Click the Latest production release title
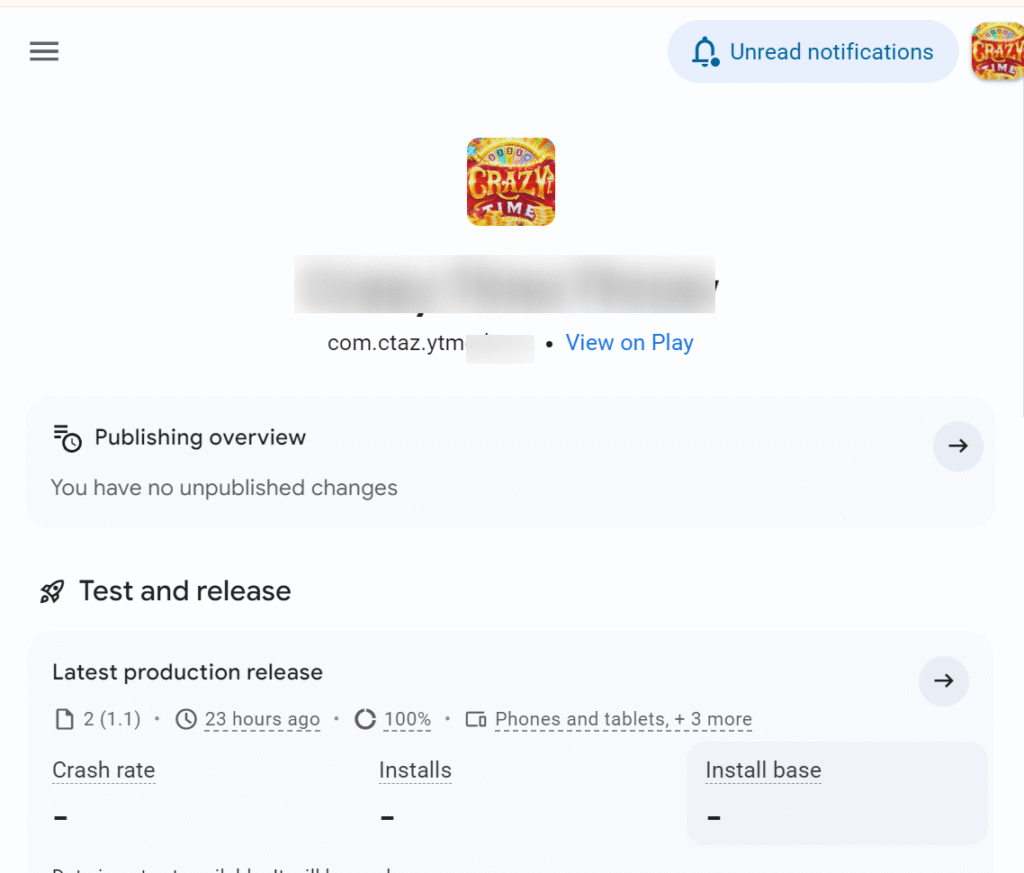This screenshot has height=873, width=1024. pyautogui.click(x=187, y=672)
